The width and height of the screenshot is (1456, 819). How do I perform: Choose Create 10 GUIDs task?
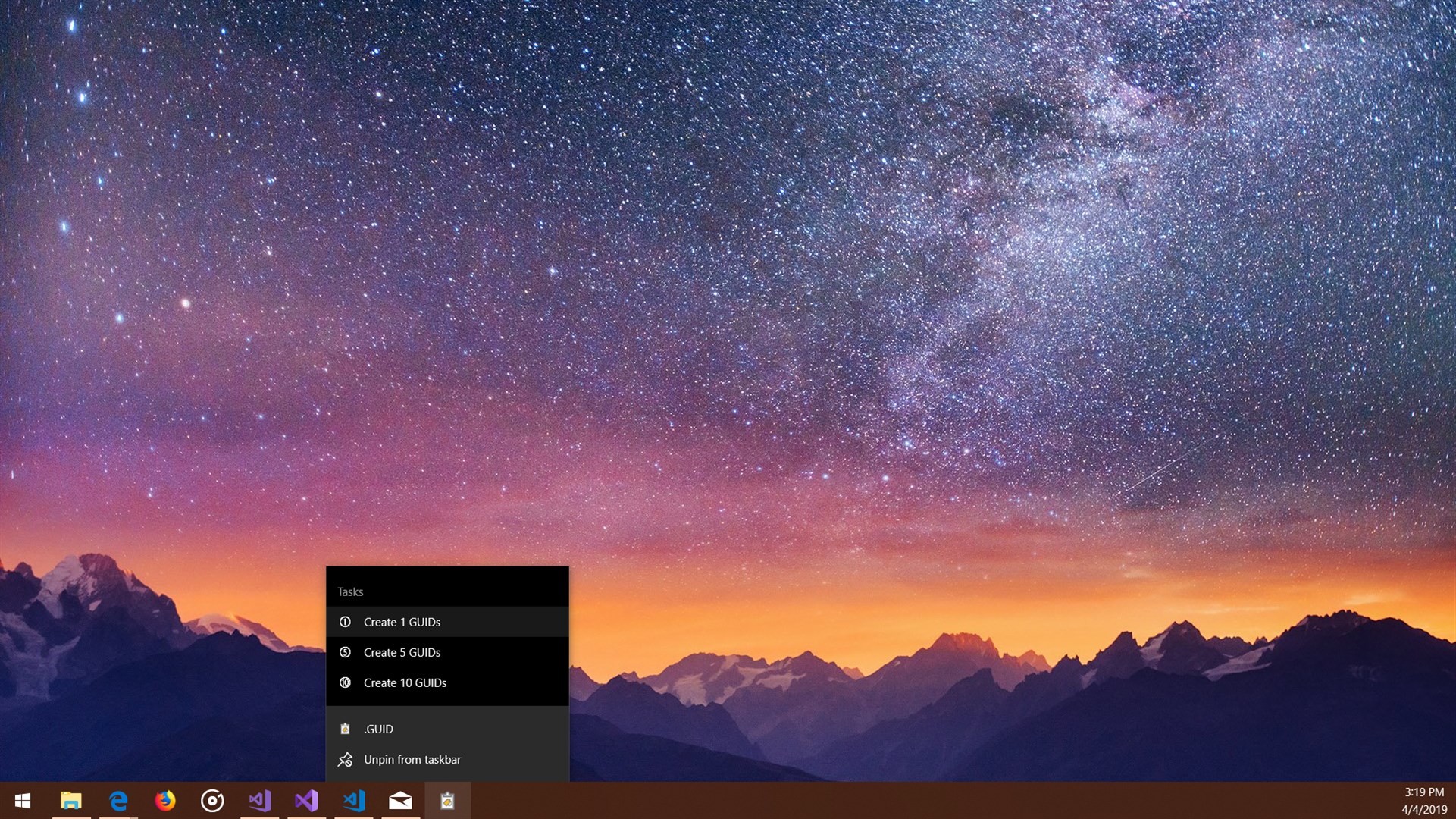click(x=405, y=682)
